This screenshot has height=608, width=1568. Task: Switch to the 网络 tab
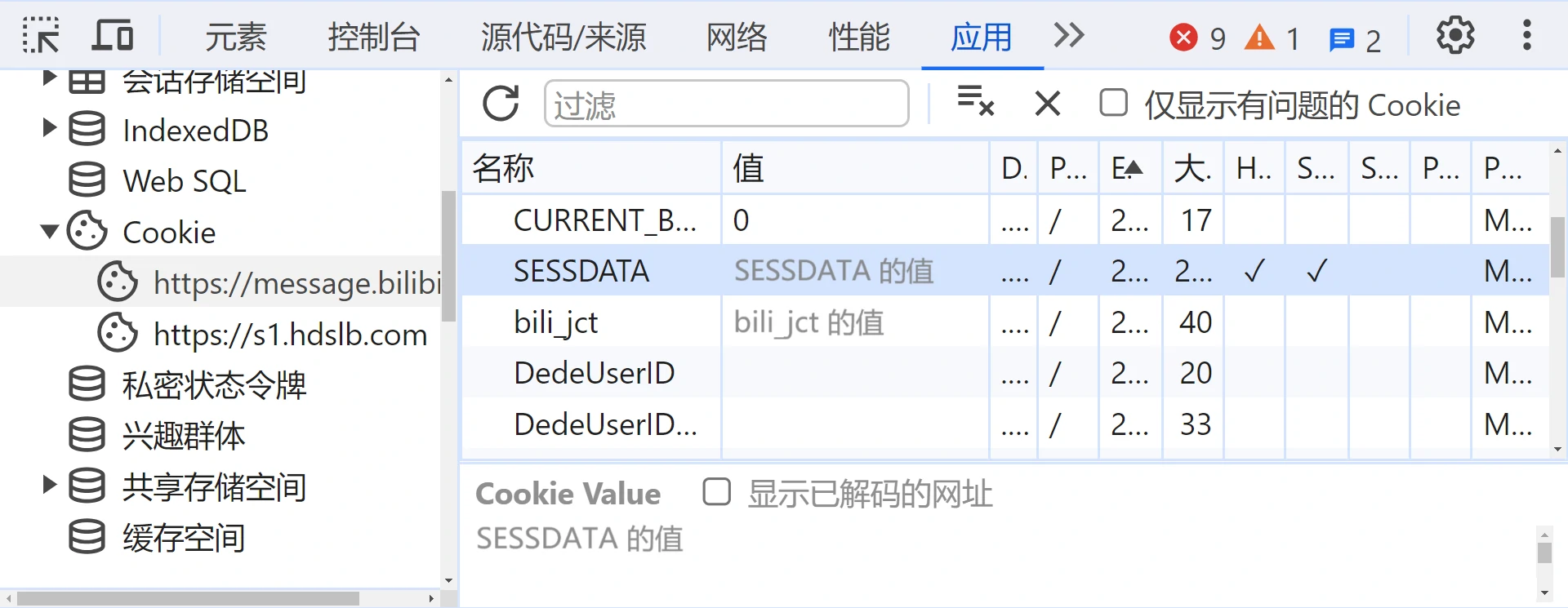(x=736, y=37)
